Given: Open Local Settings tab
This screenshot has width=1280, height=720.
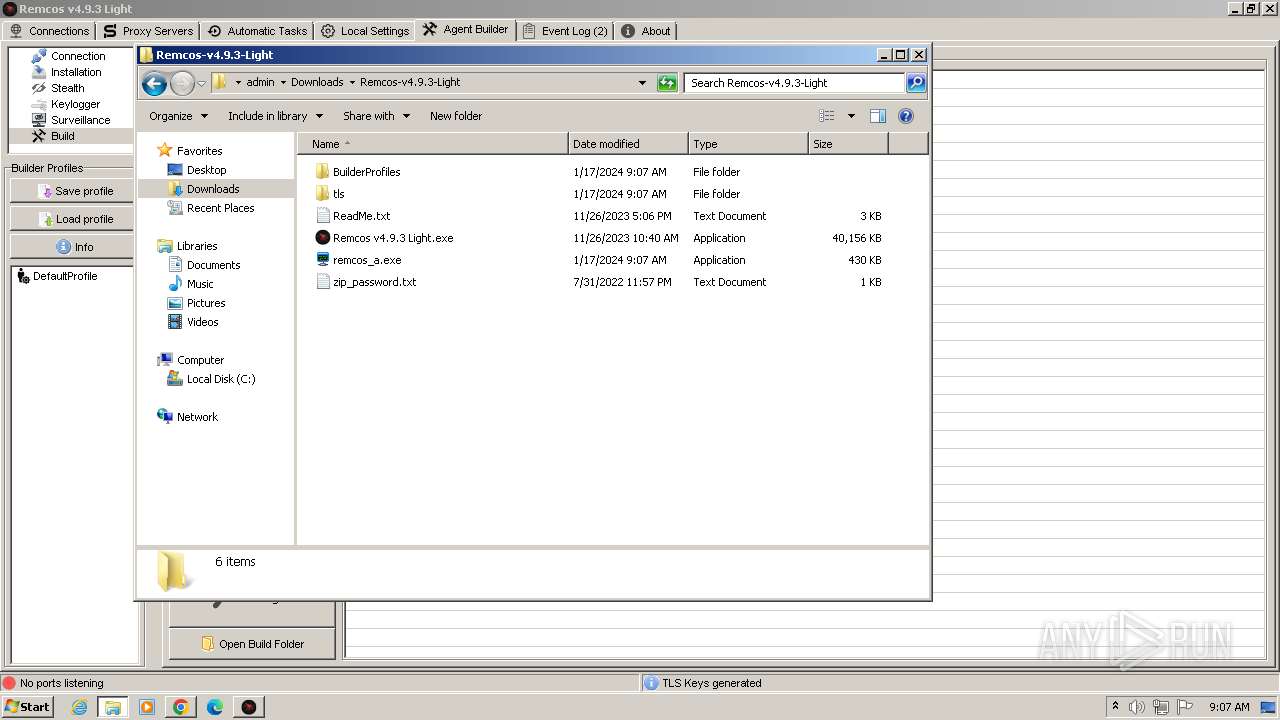Looking at the screenshot, I should [365, 31].
